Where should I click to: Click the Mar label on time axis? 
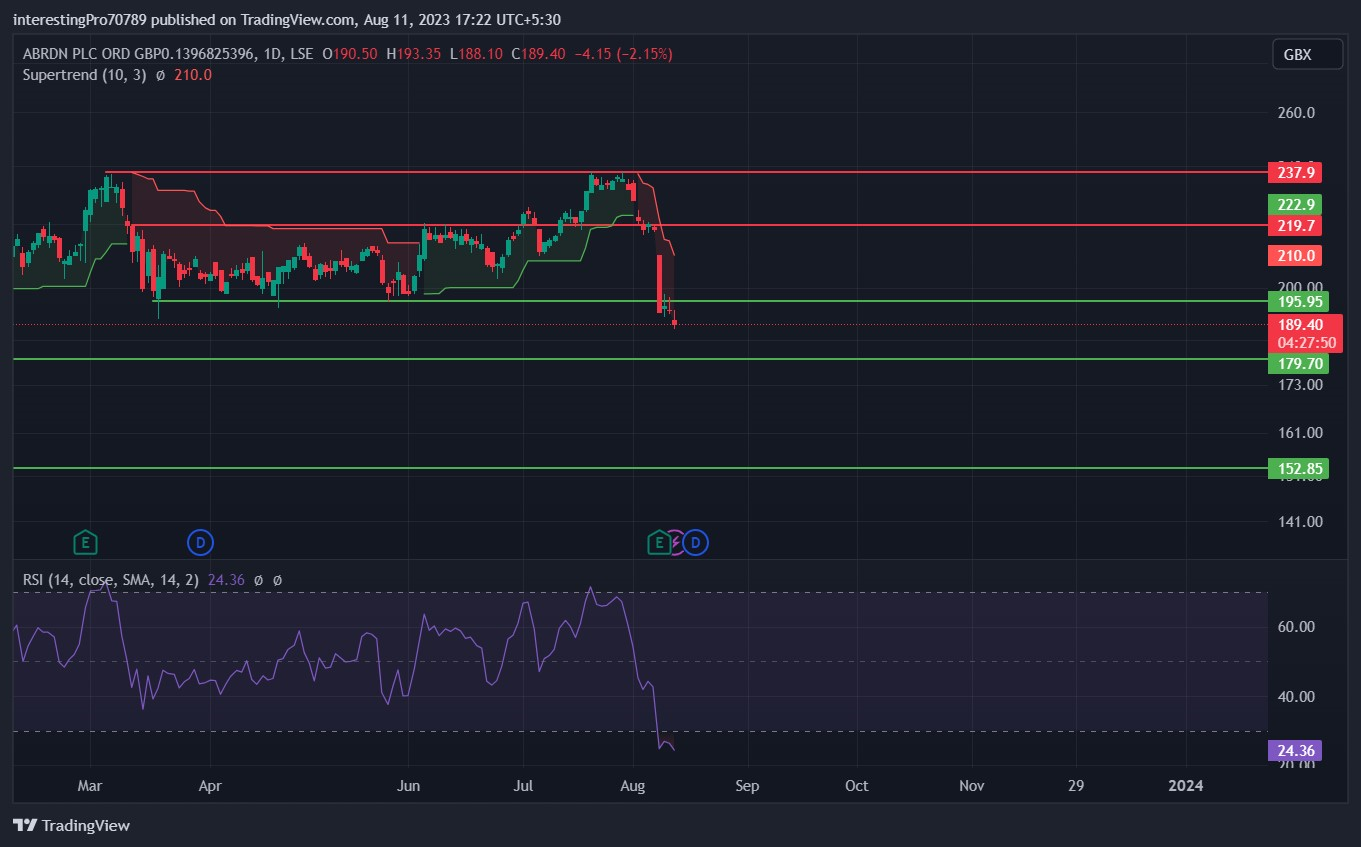point(91,786)
